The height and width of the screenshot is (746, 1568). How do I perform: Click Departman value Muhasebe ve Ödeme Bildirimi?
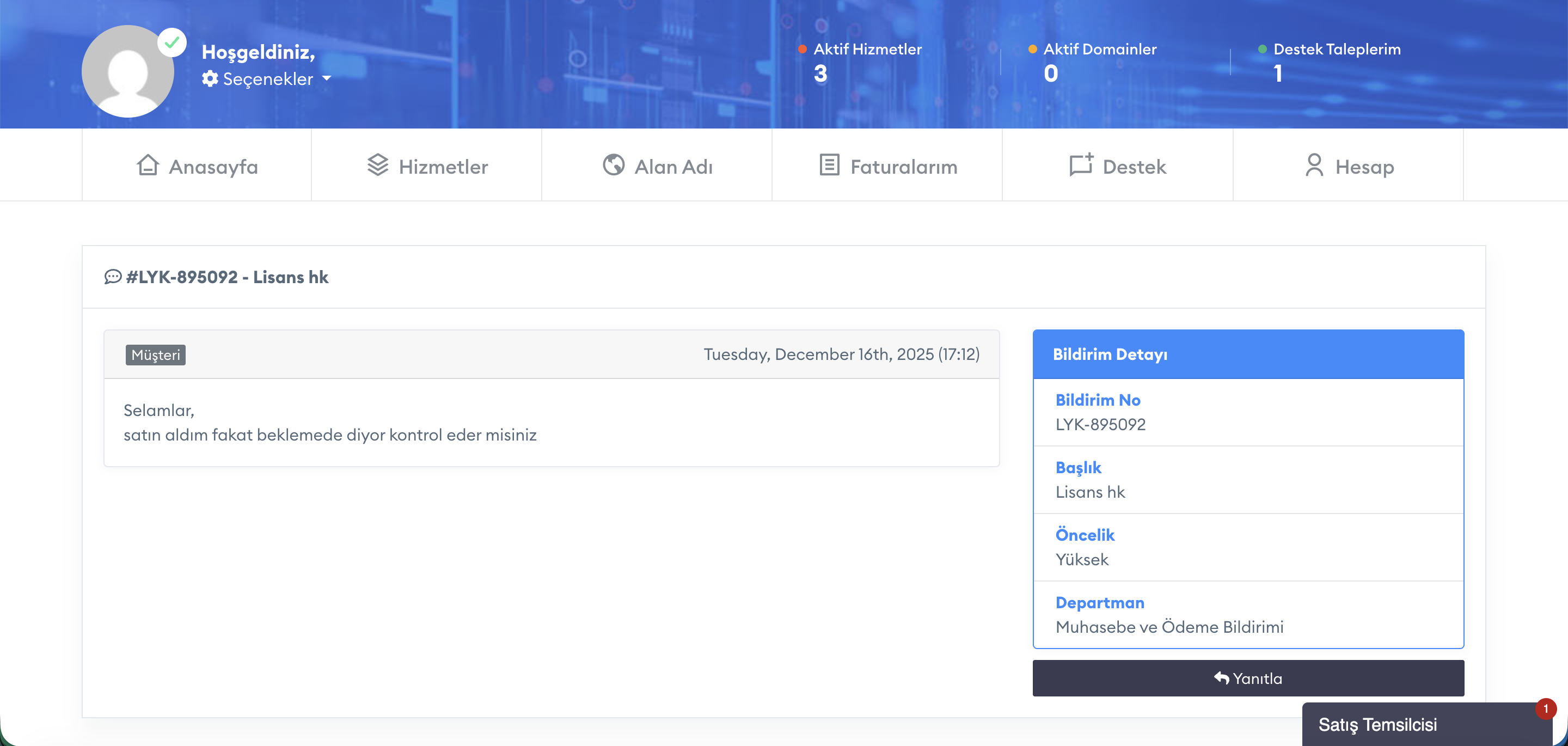tap(1169, 627)
